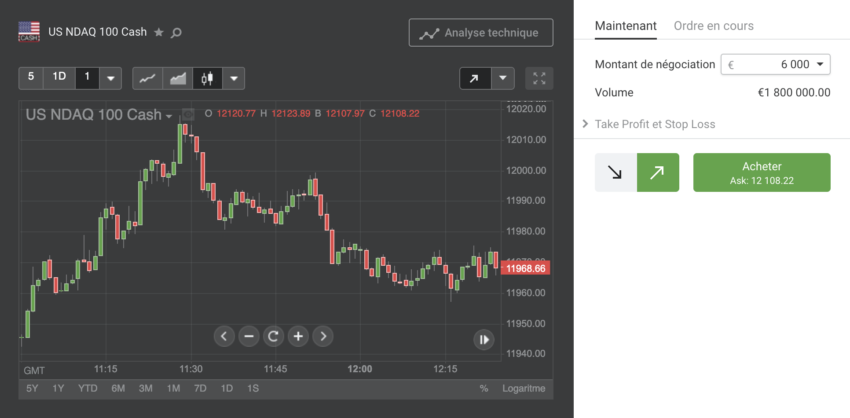Open Analyse technique
The height and width of the screenshot is (418, 850).
[x=480, y=33]
